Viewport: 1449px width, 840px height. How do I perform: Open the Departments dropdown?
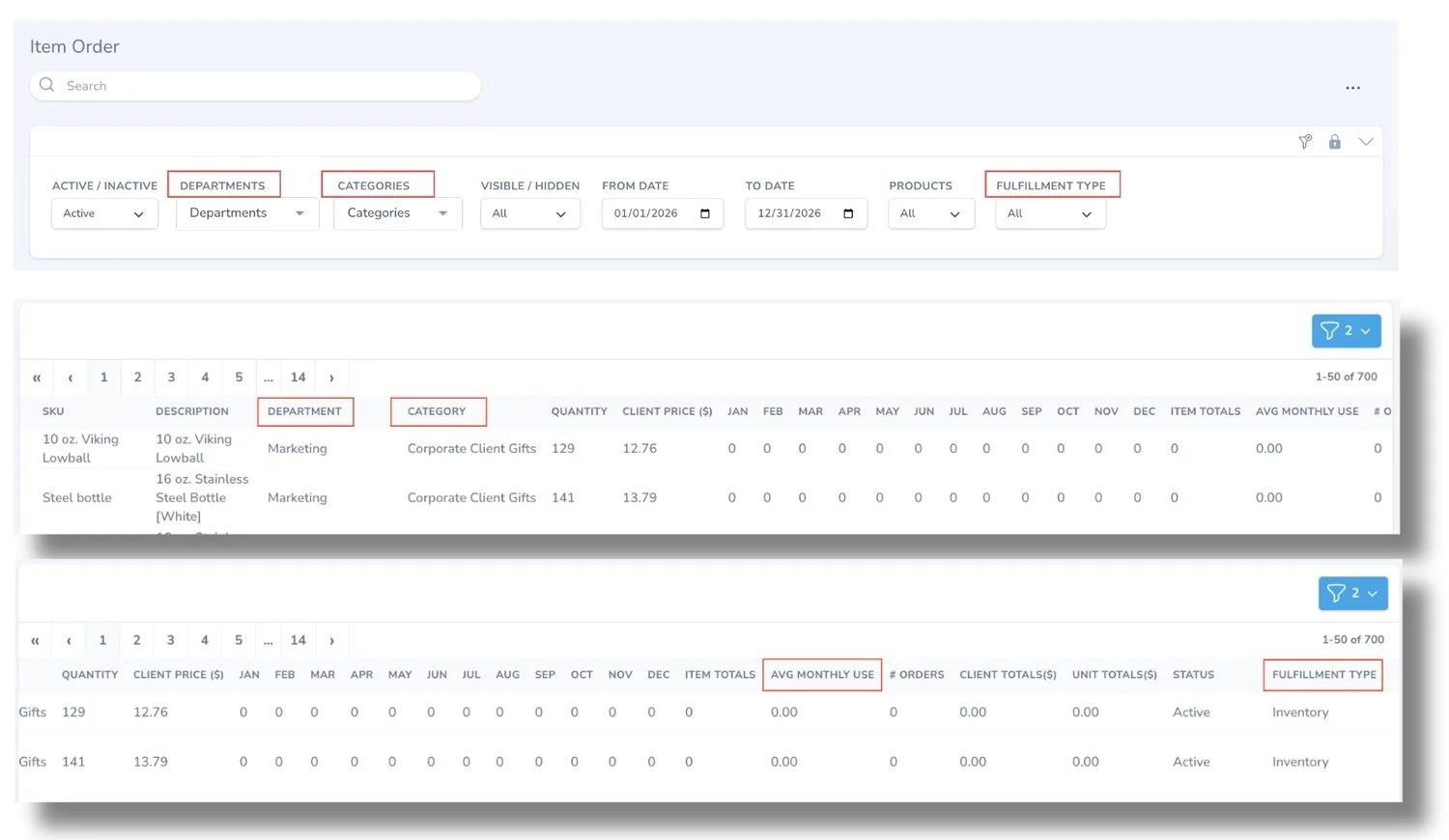pyautogui.click(x=247, y=213)
